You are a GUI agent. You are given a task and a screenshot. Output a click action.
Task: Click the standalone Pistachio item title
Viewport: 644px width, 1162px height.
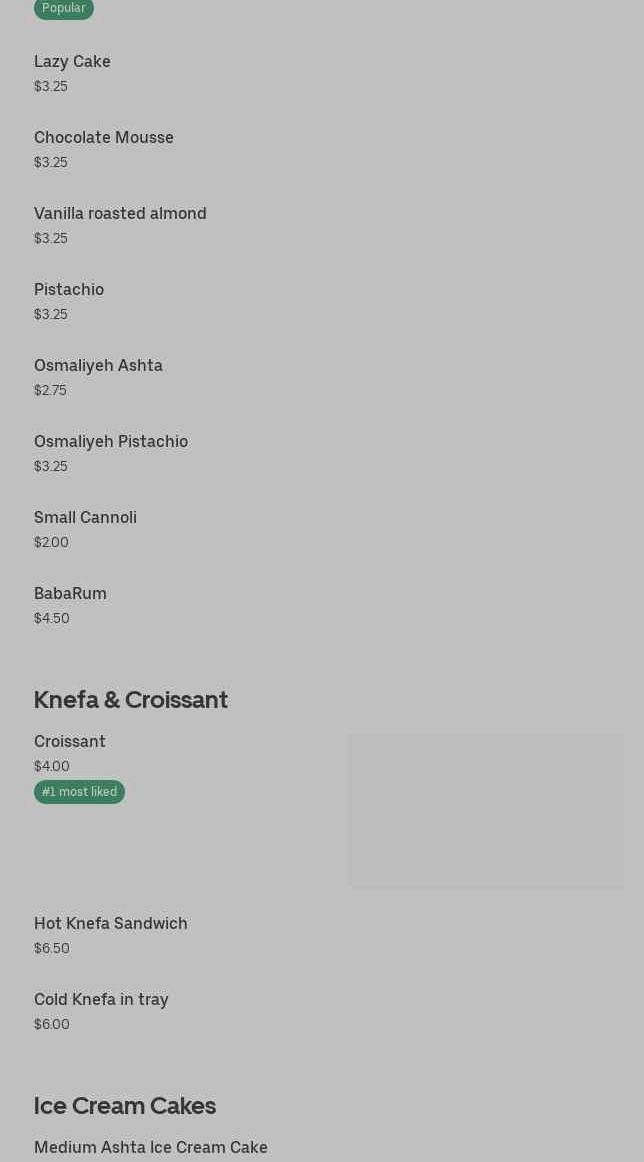point(69,290)
